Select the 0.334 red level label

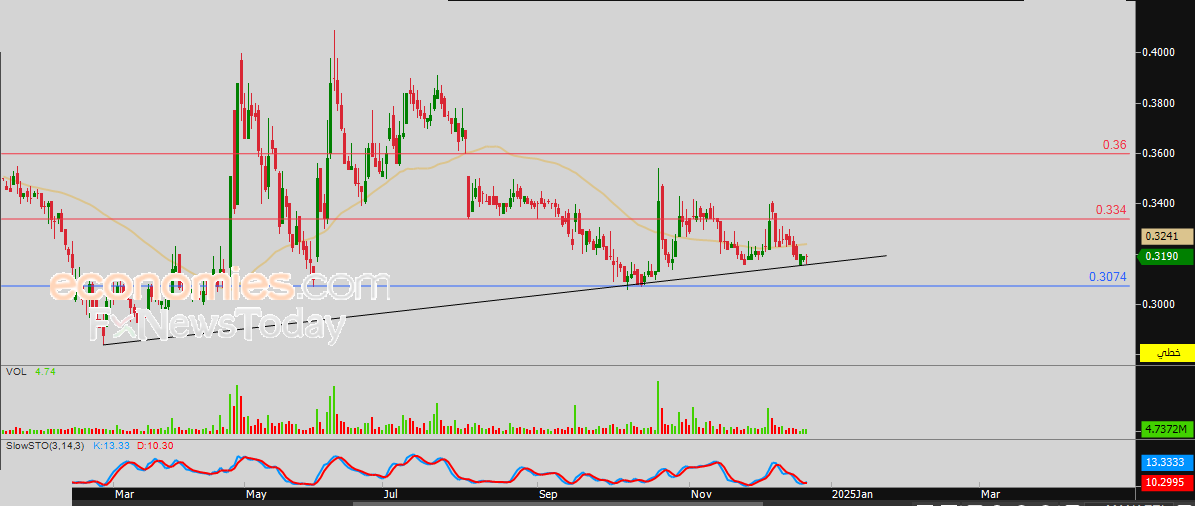pyautogui.click(x=1111, y=210)
